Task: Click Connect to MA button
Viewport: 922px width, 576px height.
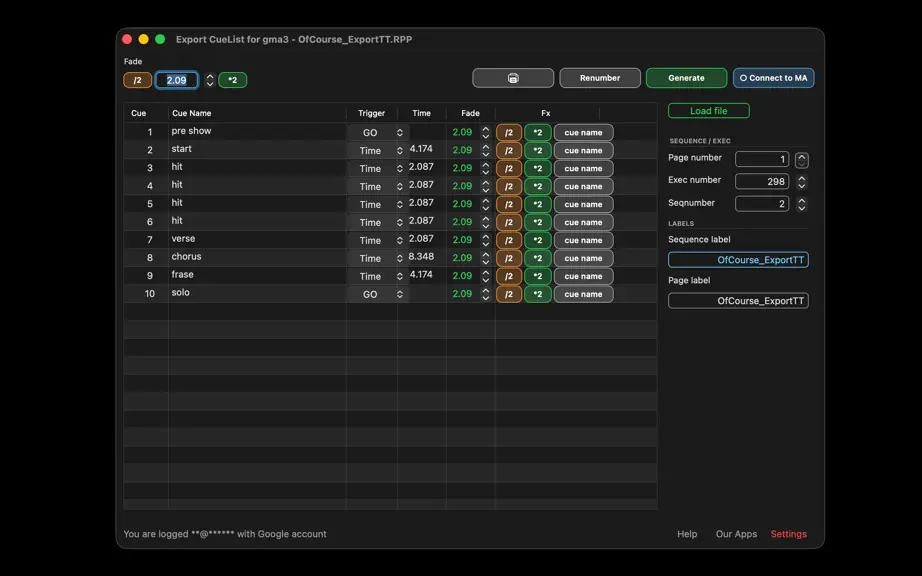Action: tap(773, 78)
